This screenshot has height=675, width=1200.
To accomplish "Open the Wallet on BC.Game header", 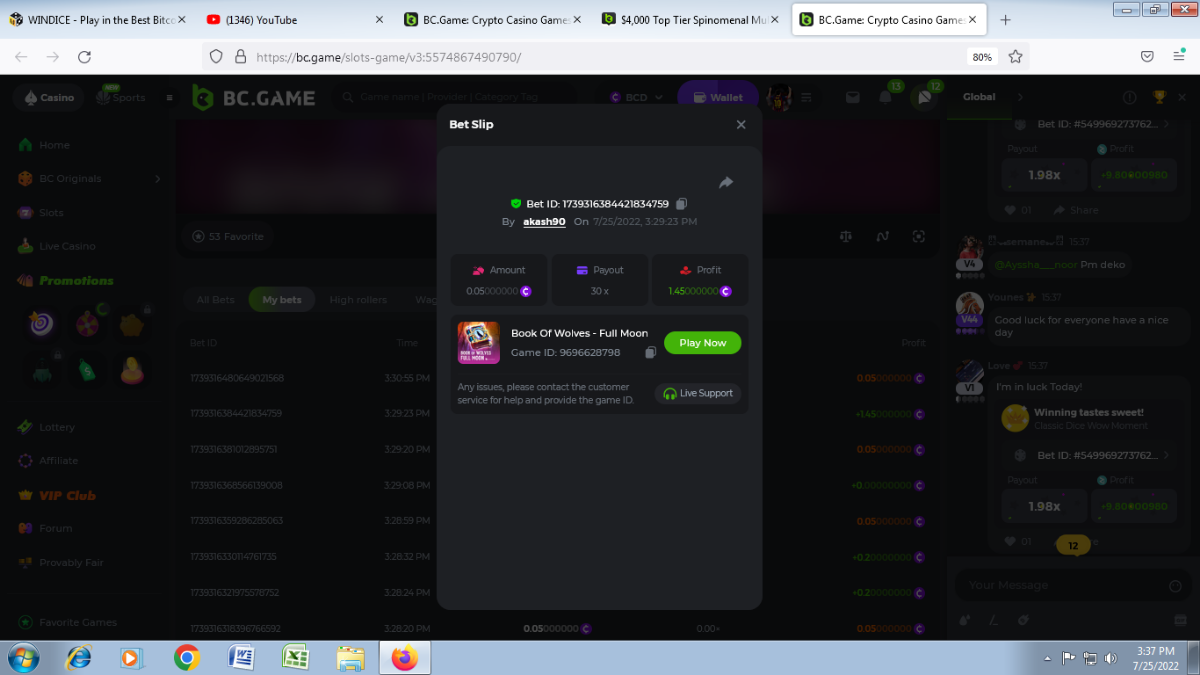I will click(x=717, y=98).
